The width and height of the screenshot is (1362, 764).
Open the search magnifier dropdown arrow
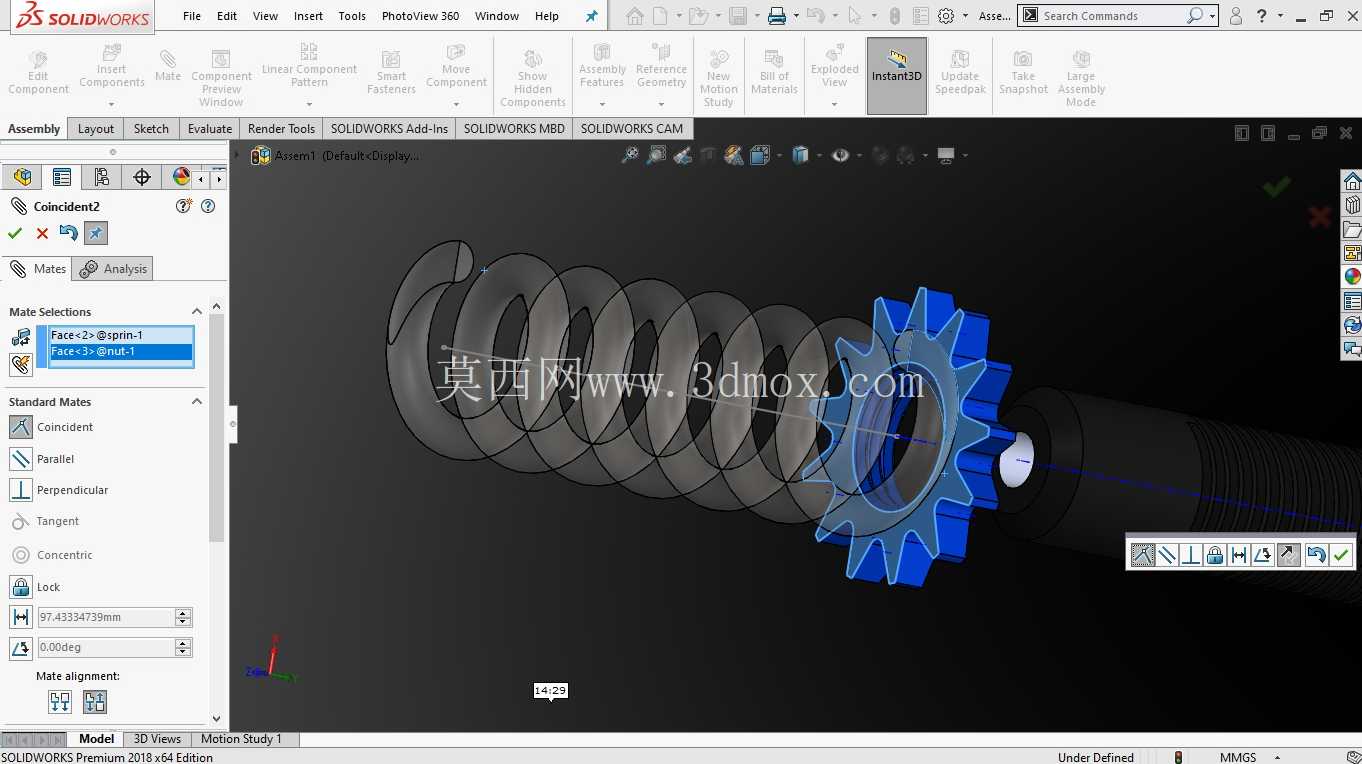click(1213, 16)
